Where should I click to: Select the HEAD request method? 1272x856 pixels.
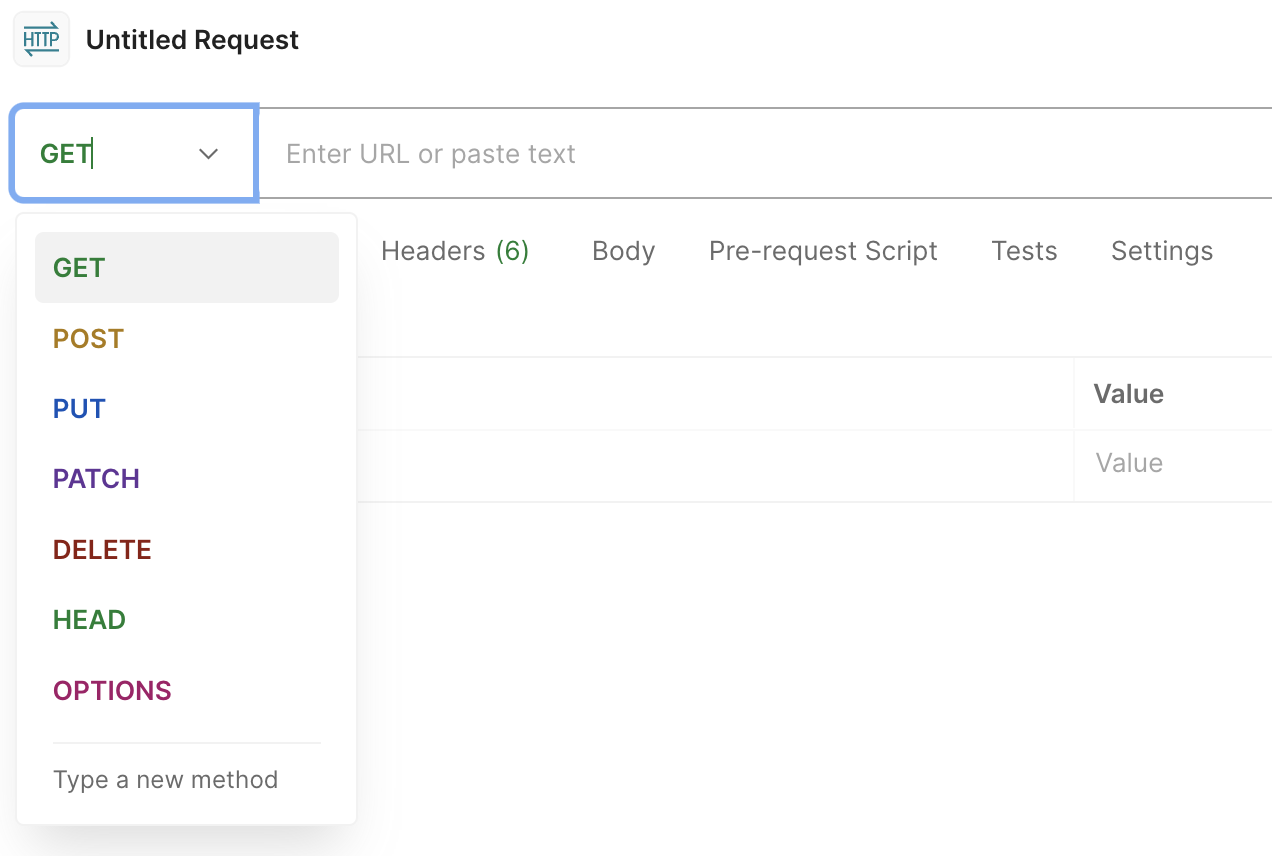89,619
